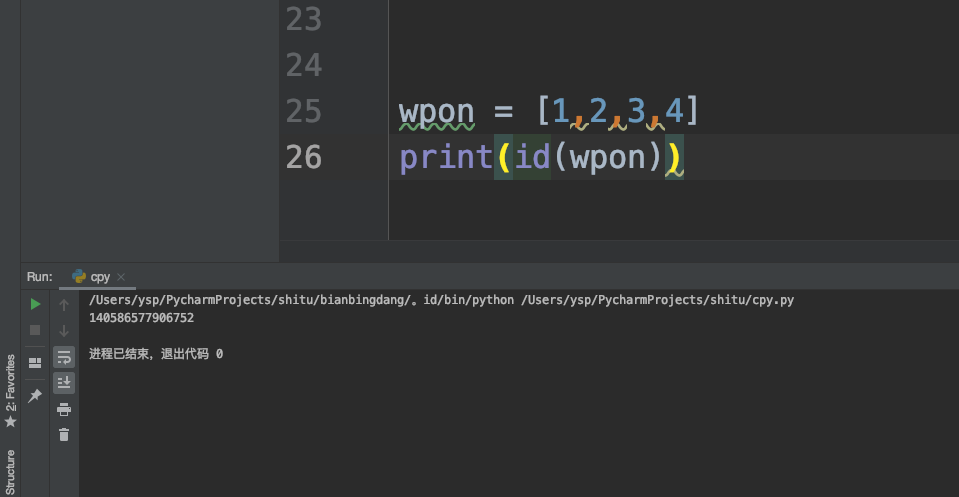Jump down the stack trace arrow
Image resolution: width=959 pixels, height=497 pixels.
coord(64,331)
